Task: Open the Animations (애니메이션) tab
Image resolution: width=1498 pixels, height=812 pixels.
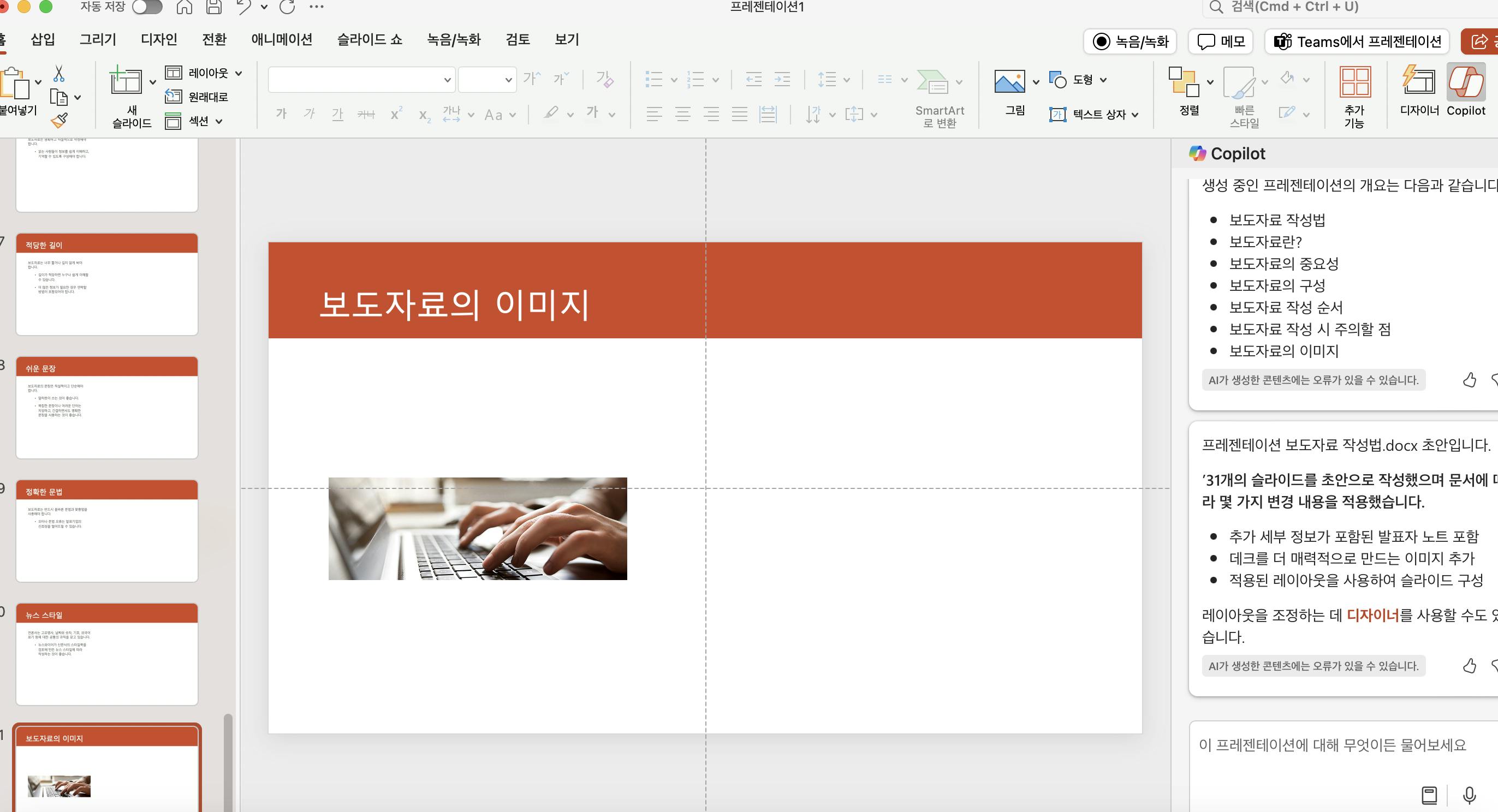Action: coord(282,39)
